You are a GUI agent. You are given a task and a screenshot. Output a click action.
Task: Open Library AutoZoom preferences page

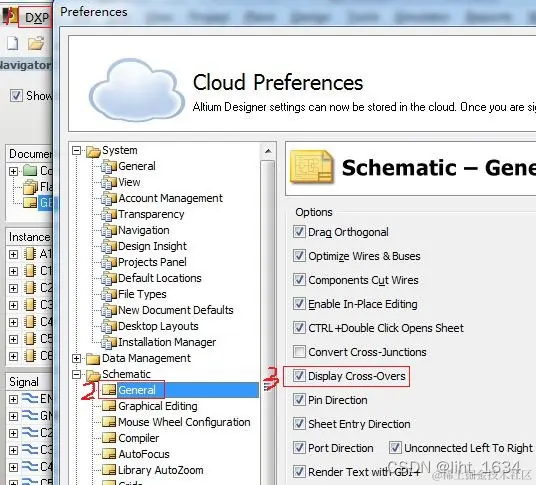pos(161,470)
